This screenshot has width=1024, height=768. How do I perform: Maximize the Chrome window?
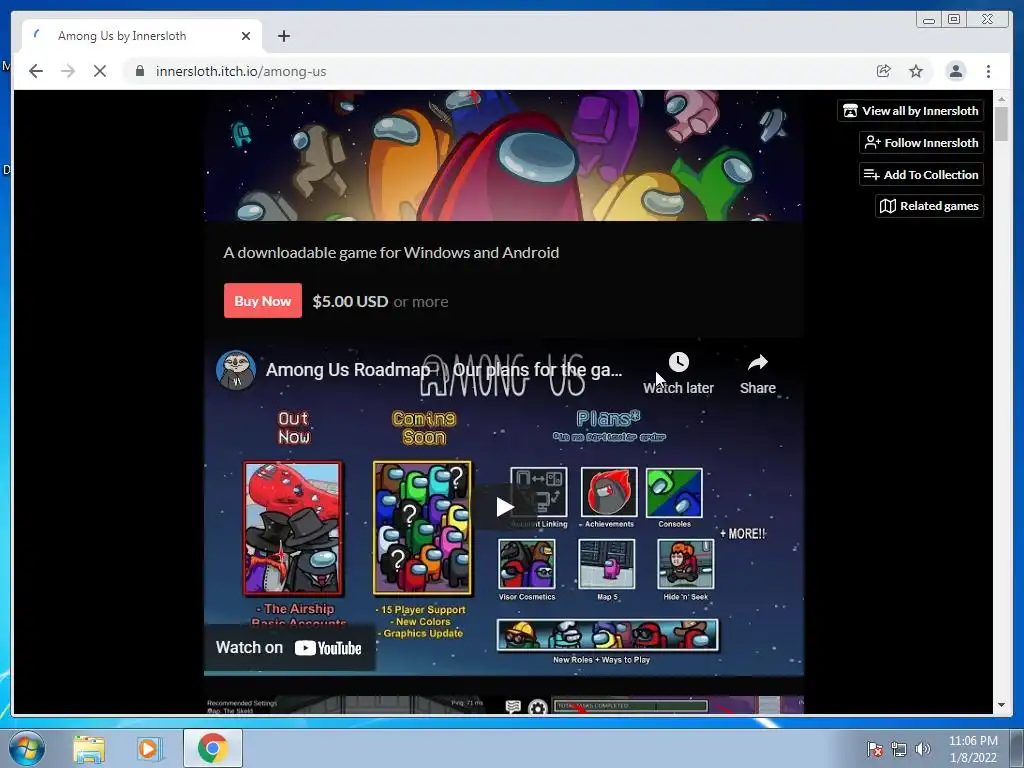pyautogui.click(x=954, y=20)
